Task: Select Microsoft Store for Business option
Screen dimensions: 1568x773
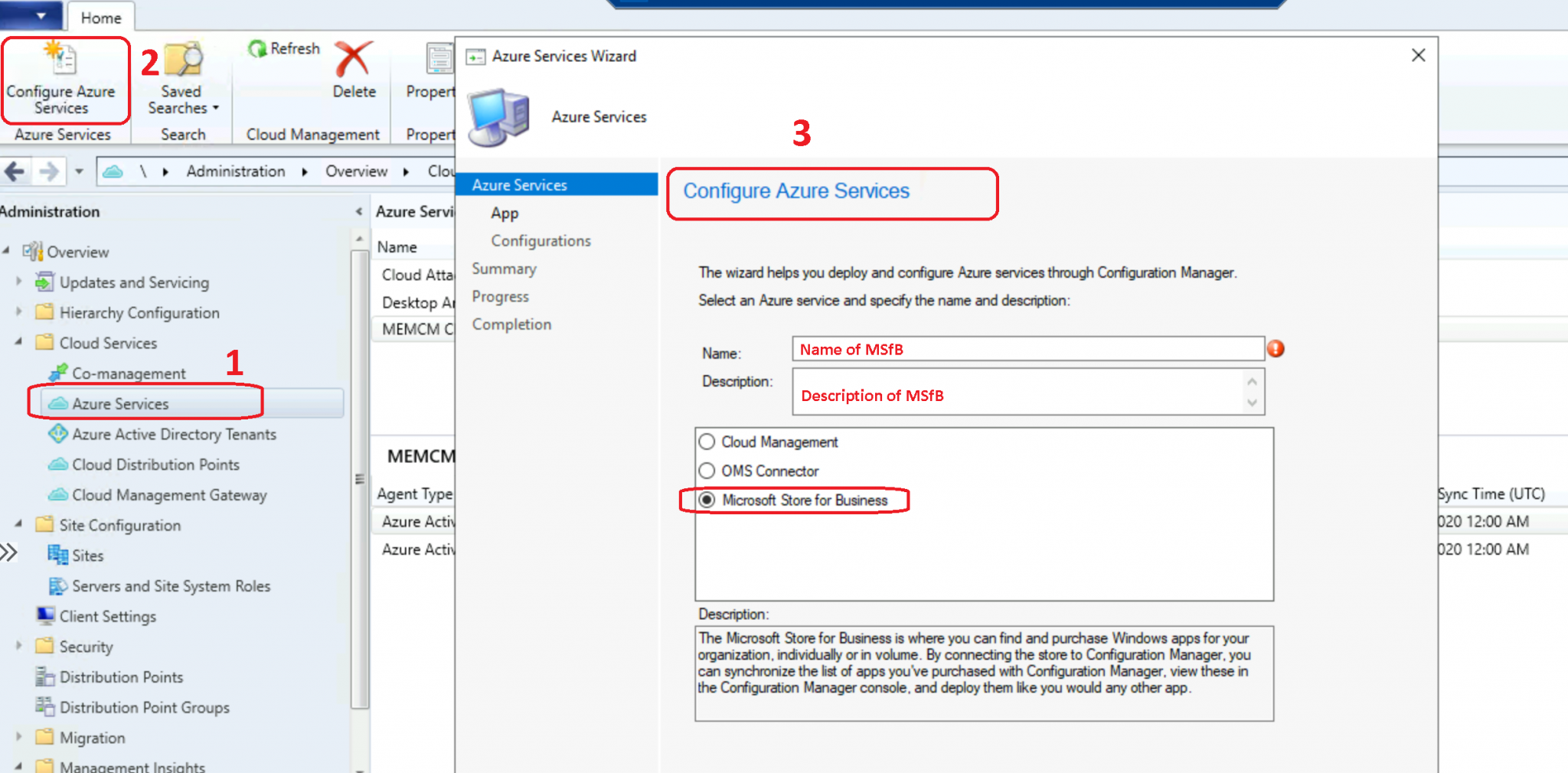Action: pyautogui.click(x=707, y=501)
